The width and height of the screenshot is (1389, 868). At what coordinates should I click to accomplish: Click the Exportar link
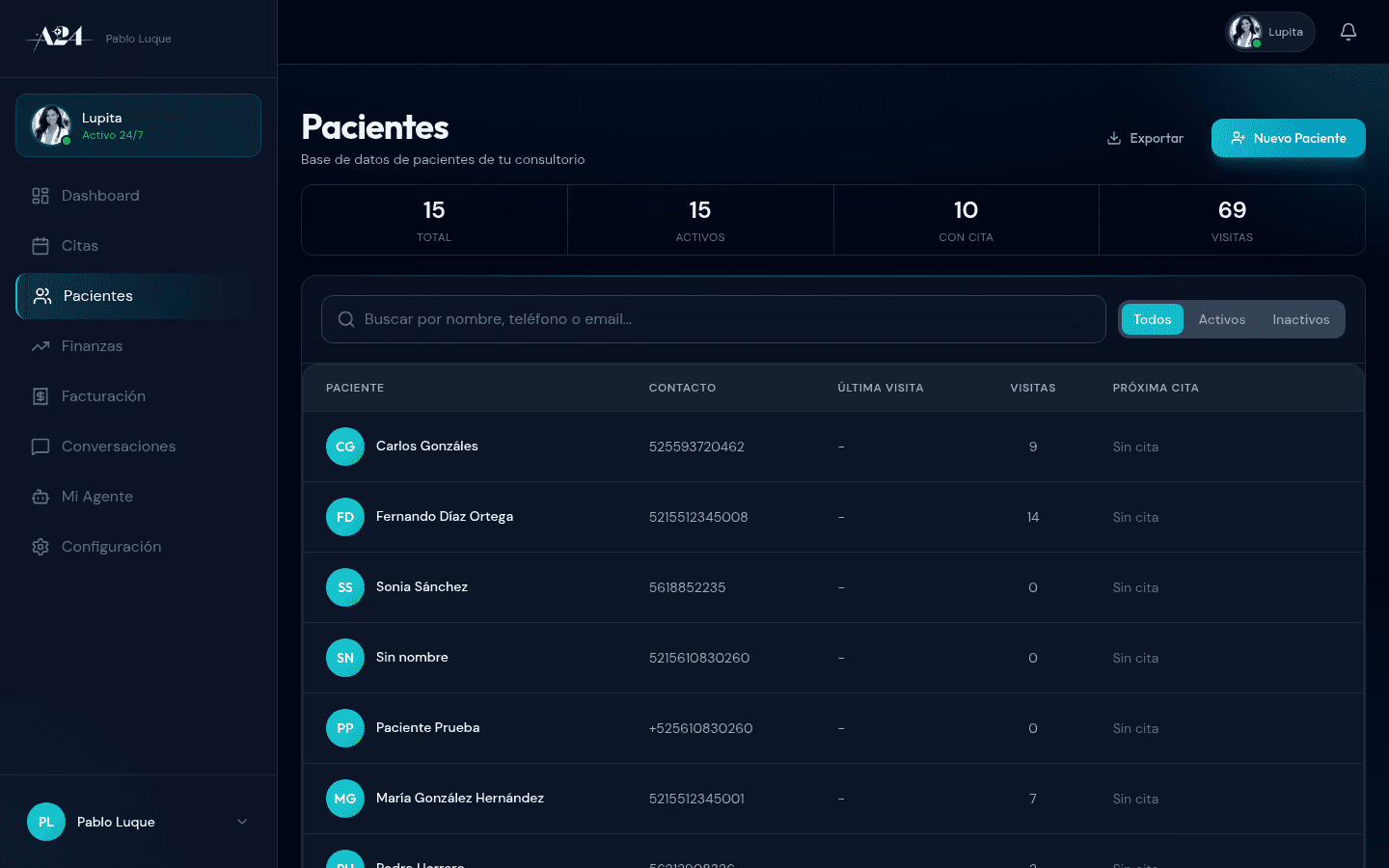[x=1145, y=138]
